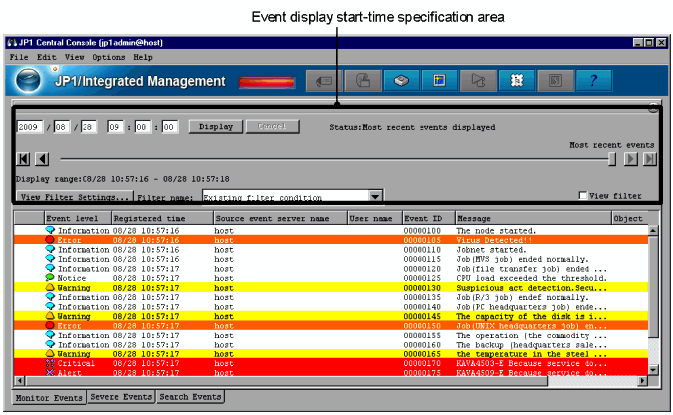Switch to the Severe Events tab
673x415 pixels.
click(123, 397)
